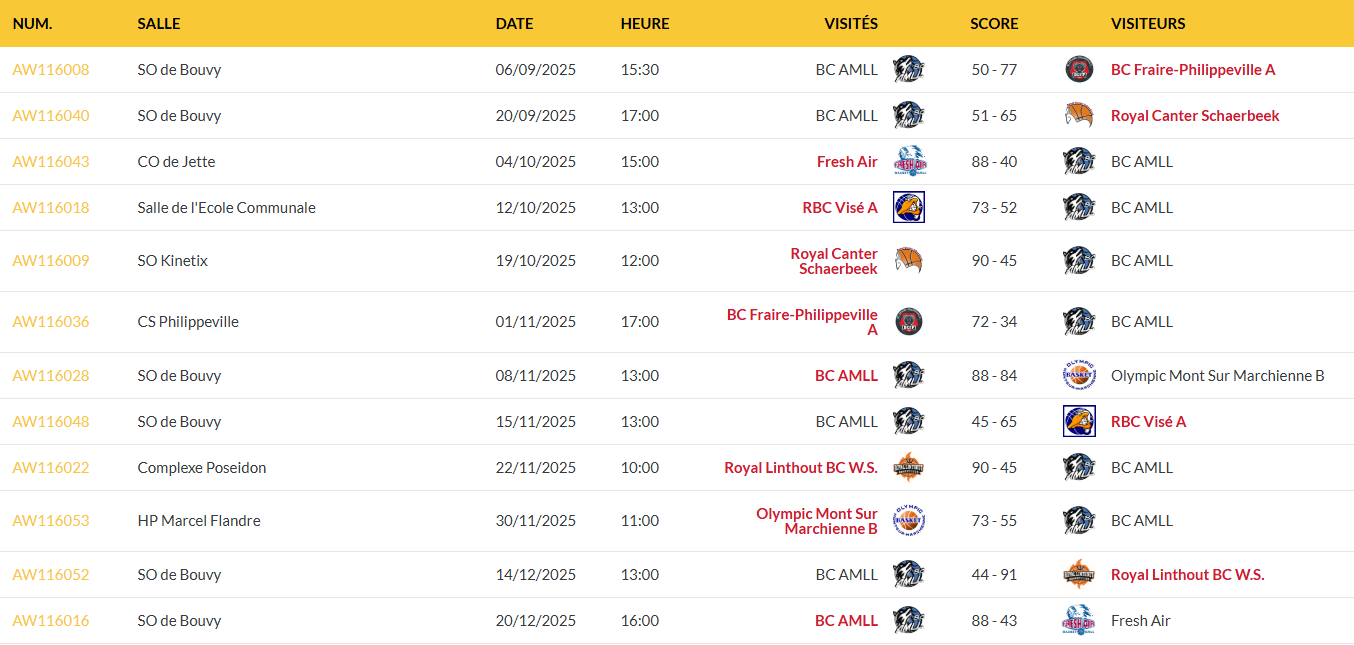Click the DATE column header
The width and height of the screenshot is (1354, 645).
pos(514,24)
